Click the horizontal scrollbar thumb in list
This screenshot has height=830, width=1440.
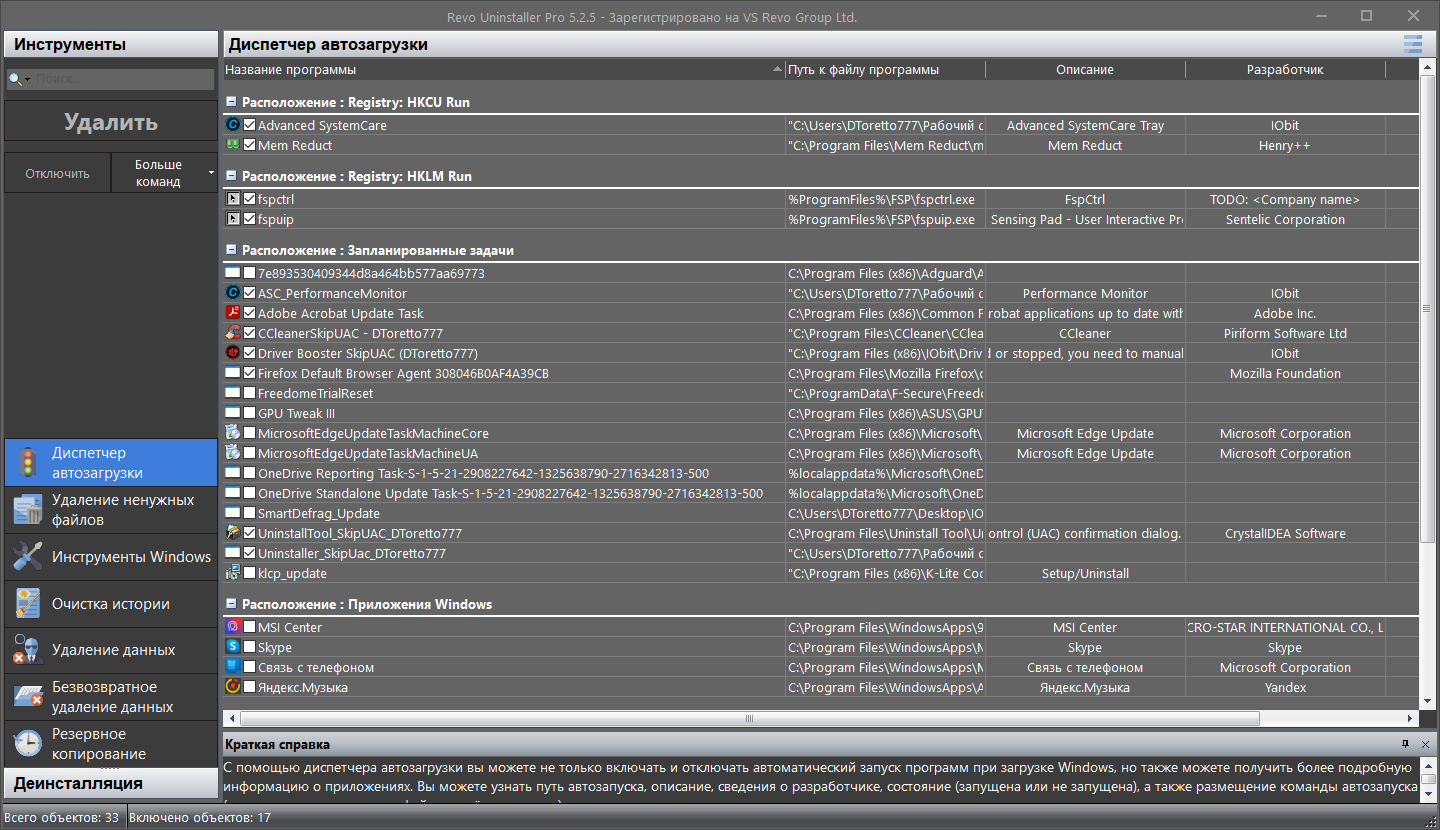click(750, 718)
